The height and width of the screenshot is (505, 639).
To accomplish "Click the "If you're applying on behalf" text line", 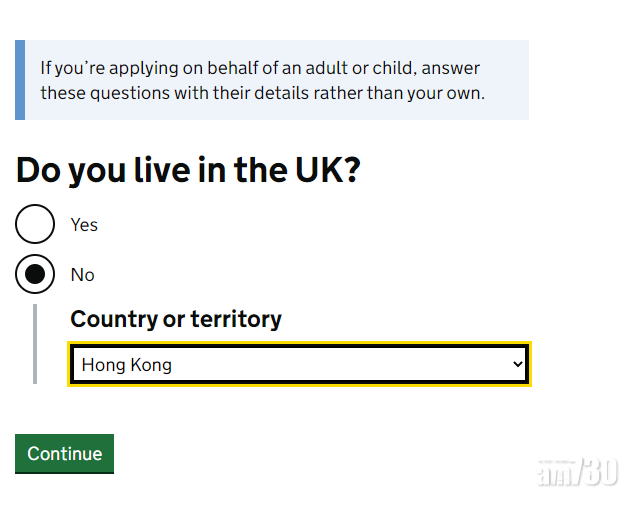I will tap(260, 69).
